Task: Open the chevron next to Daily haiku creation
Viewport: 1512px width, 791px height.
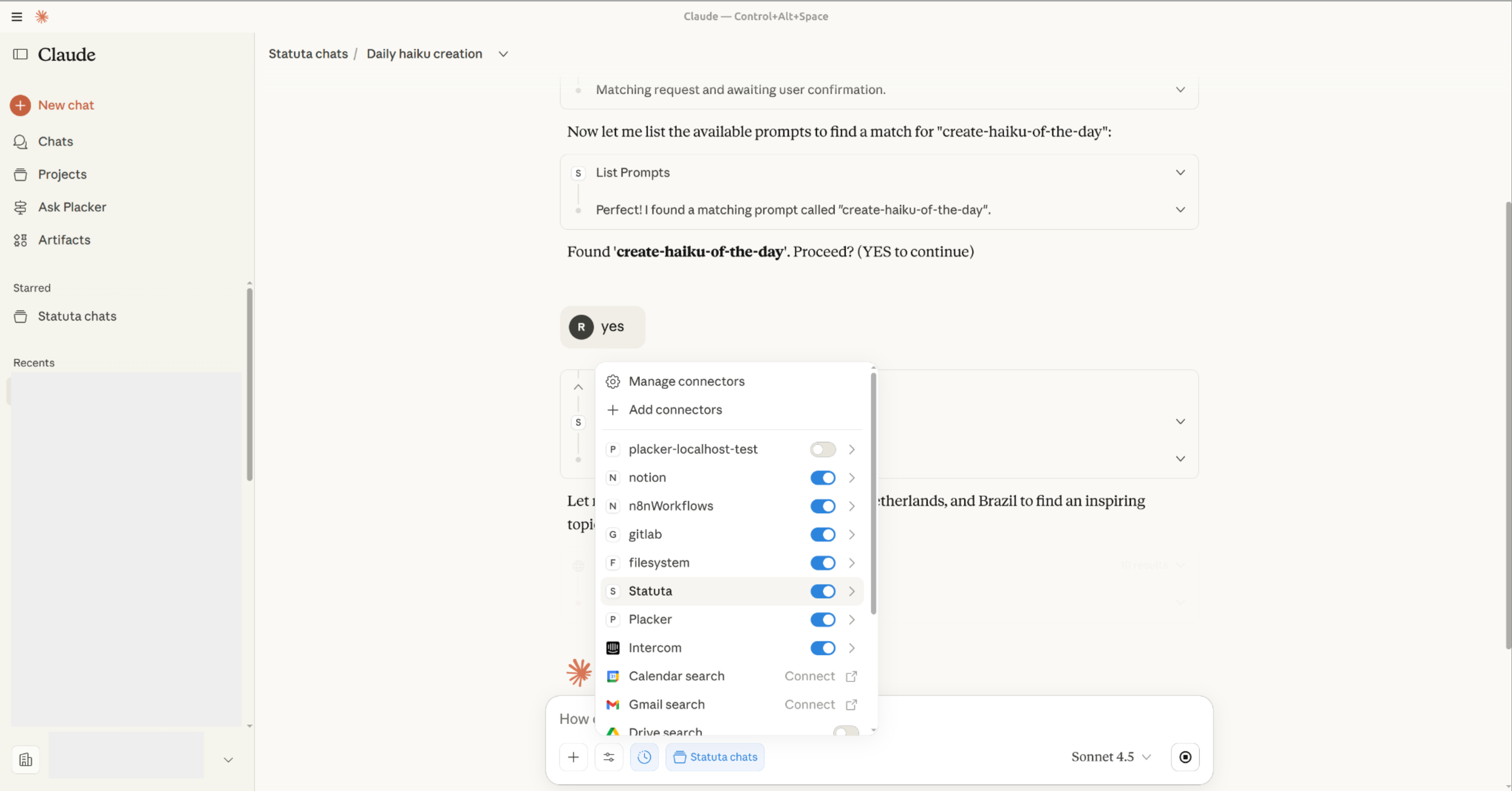Action: [x=502, y=54]
